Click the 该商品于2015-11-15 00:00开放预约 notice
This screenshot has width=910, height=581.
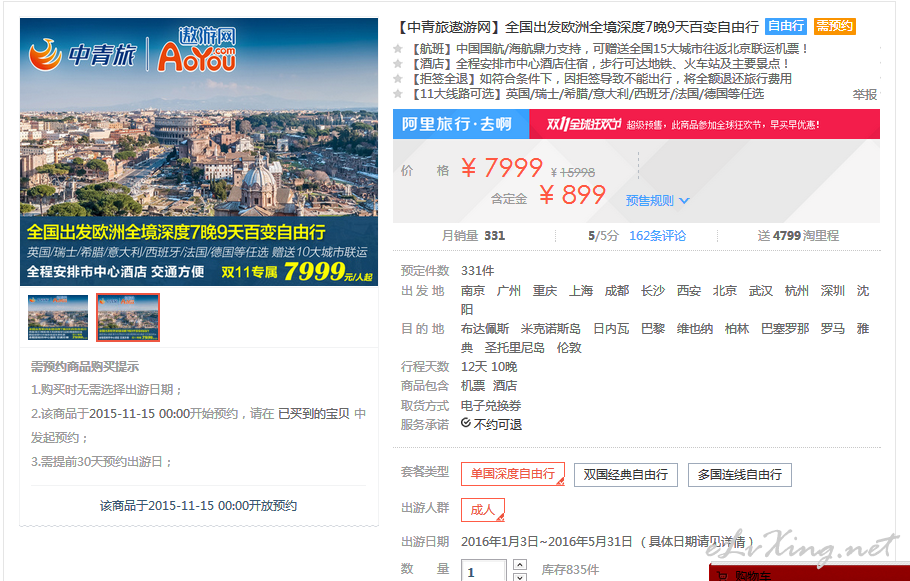[x=198, y=506]
